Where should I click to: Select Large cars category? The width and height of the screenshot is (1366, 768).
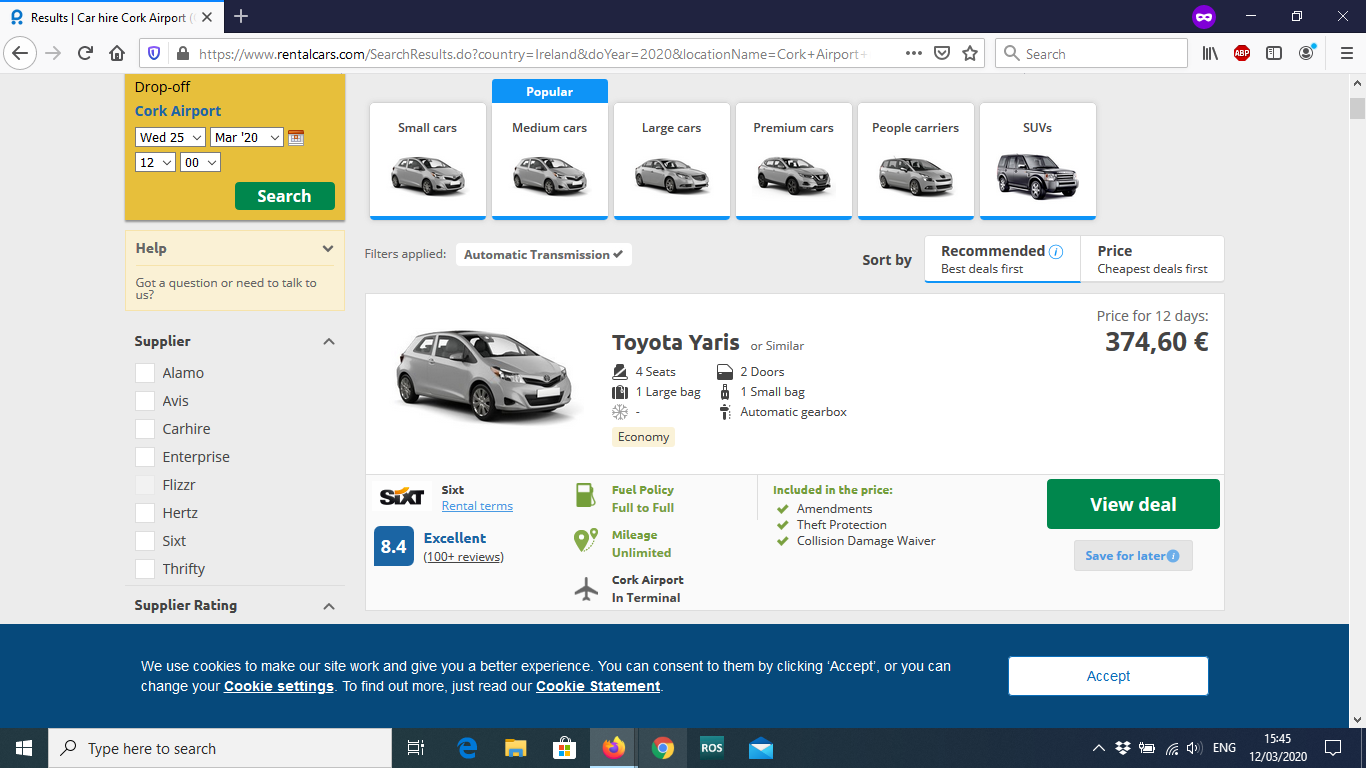pos(672,160)
